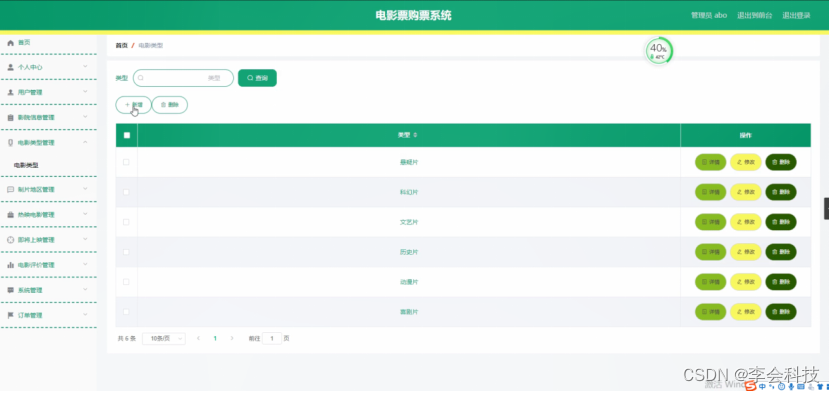The height and width of the screenshot is (393, 835).
Task: Select the 电影类型 submenu item
Action: tap(26, 166)
